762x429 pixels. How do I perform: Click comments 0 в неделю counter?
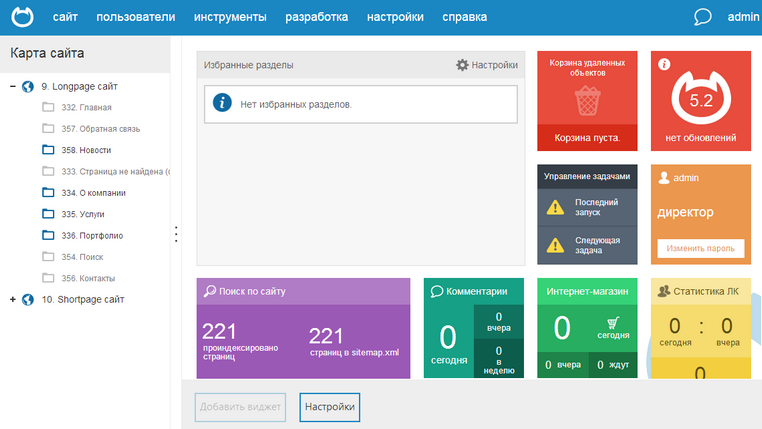[x=499, y=360]
